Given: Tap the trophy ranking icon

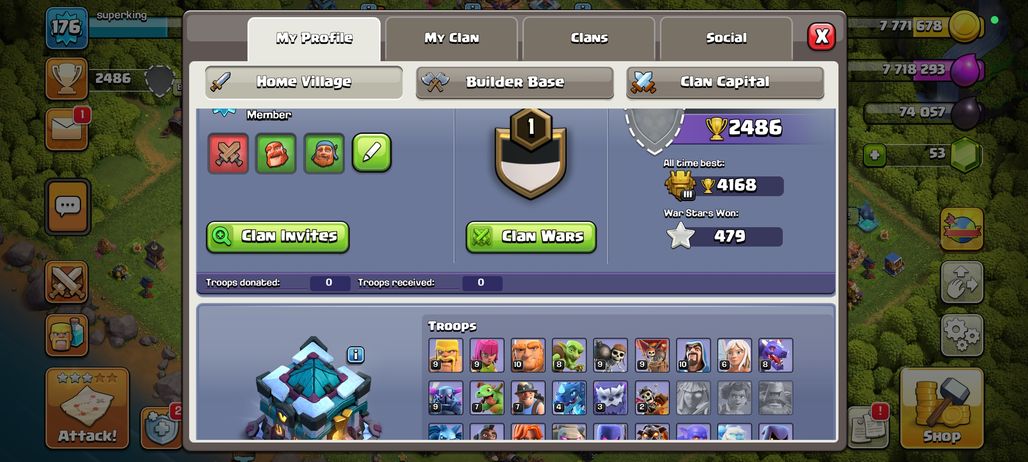Looking at the screenshot, I should click(x=67, y=79).
